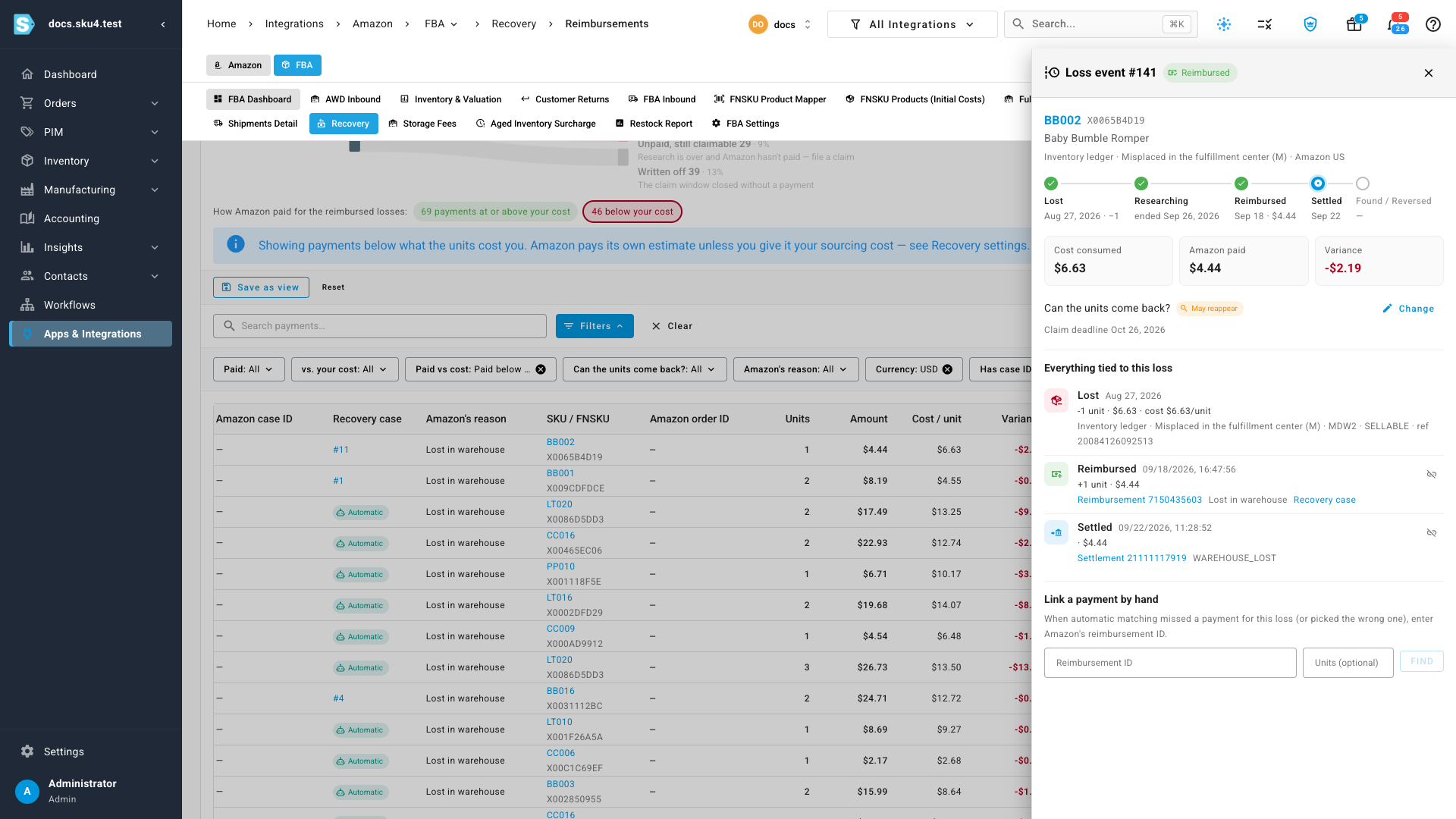This screenshot has width=1456, height=819.
Task: Focus the Reimbursement ID input field
Action: (x=1170, y=663)
